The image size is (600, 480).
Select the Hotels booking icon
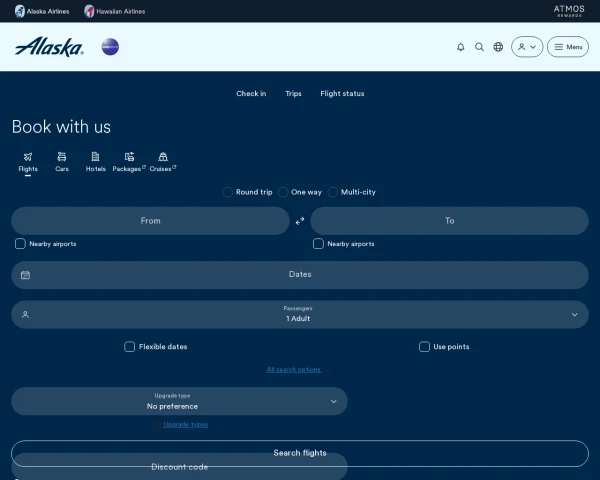[x=95, y=161]
